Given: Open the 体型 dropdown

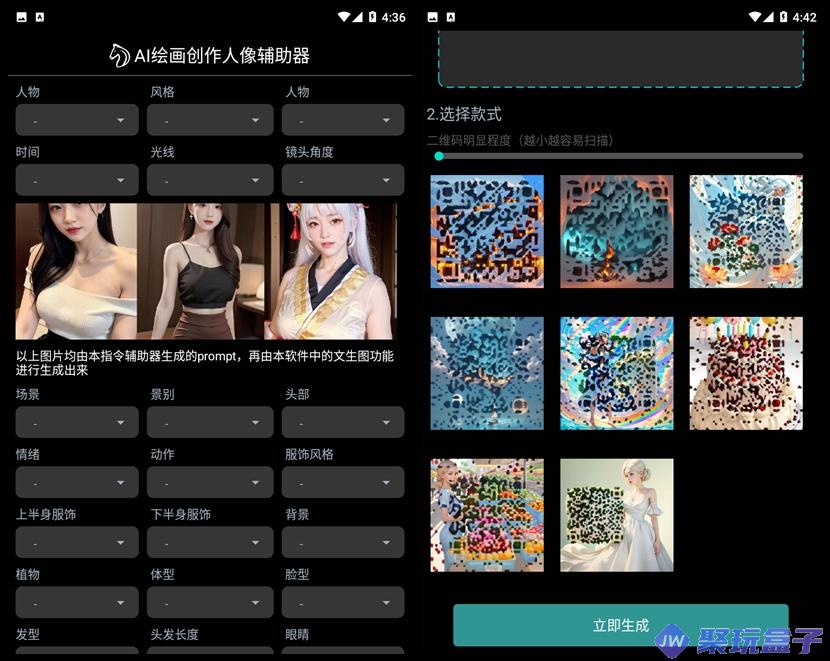Looking at the screenshot, I should pos(210,602).
